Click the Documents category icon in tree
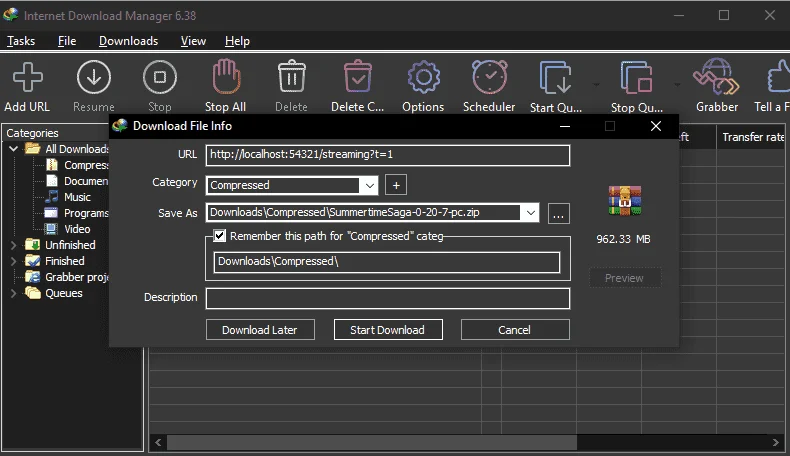 pos(52,181)
